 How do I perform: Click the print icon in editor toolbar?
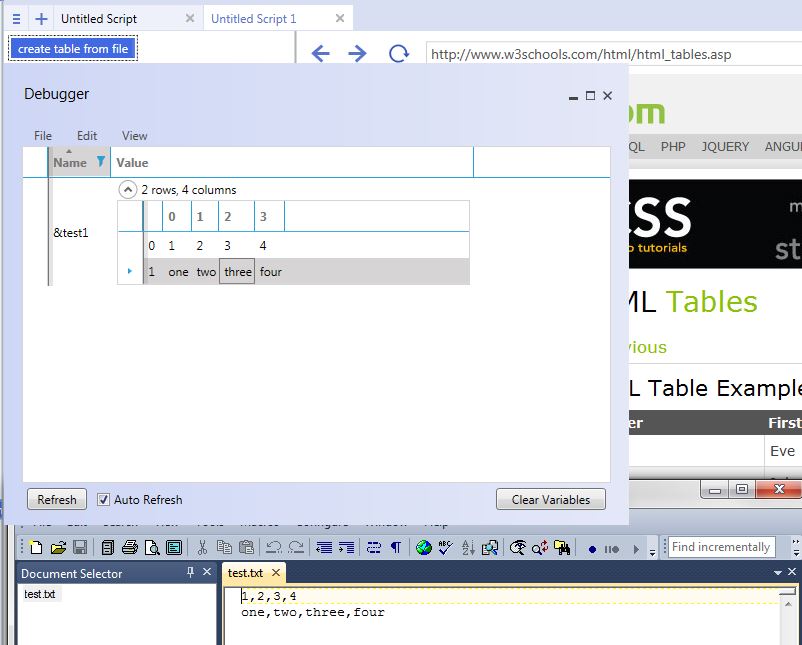[130, 548]
